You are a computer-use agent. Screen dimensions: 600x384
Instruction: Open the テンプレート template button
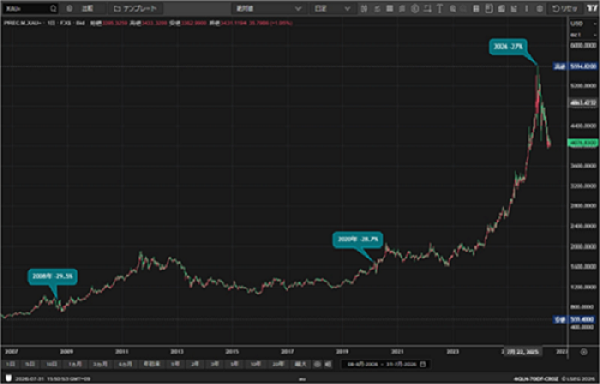(x=135, y=8)
